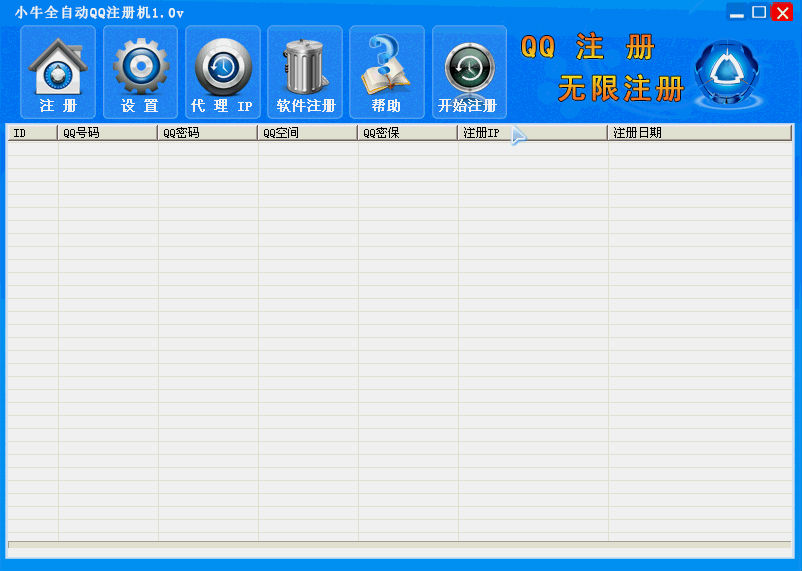Screen dimensions: 802x571
Task: Click the horizontal scrollbar below the table
Action: click(x=400, y=546)
